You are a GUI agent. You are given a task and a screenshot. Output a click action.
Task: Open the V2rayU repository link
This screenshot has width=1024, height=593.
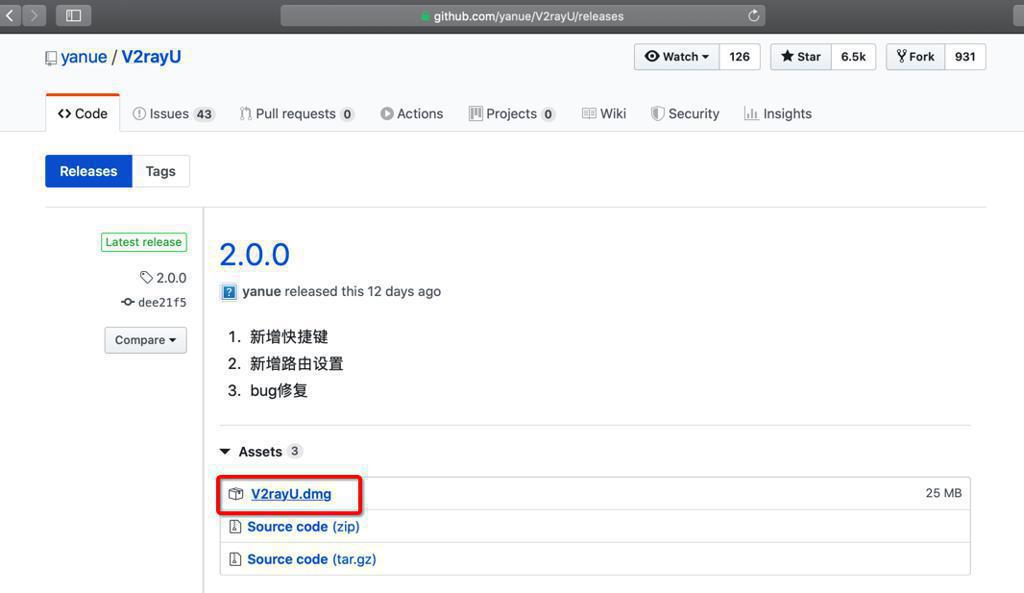click(x=151, y=57)
